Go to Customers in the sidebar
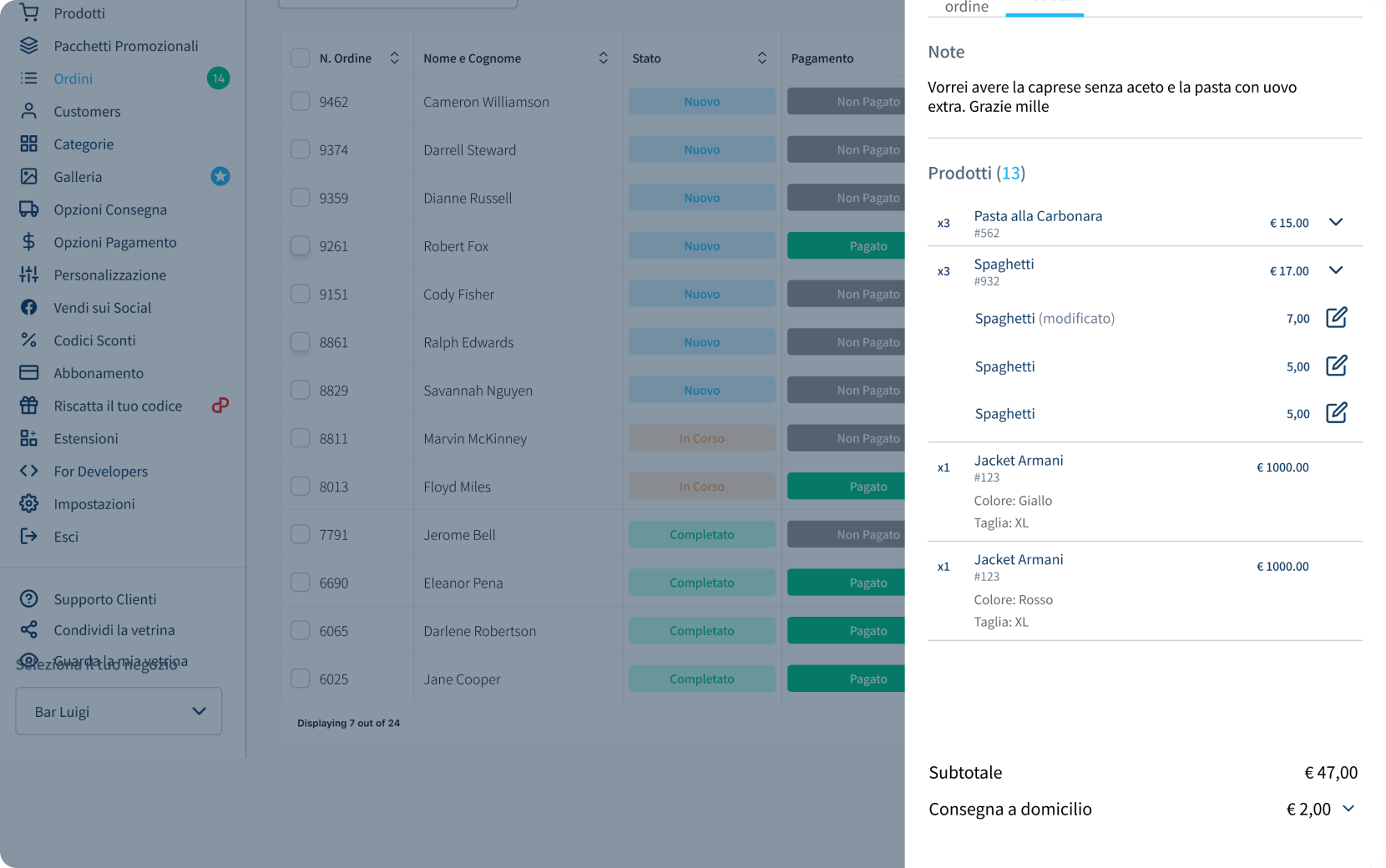Image resolution: width=1386 pixels, height=868 pixels. 87,112
